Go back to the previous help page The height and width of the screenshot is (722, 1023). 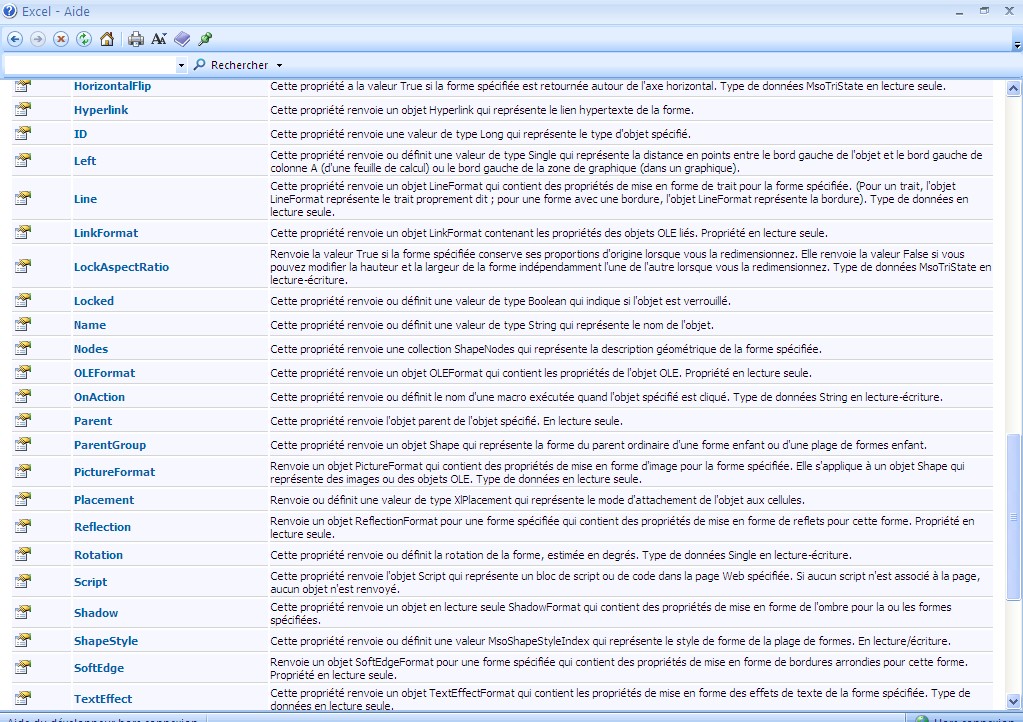point(15,39)
